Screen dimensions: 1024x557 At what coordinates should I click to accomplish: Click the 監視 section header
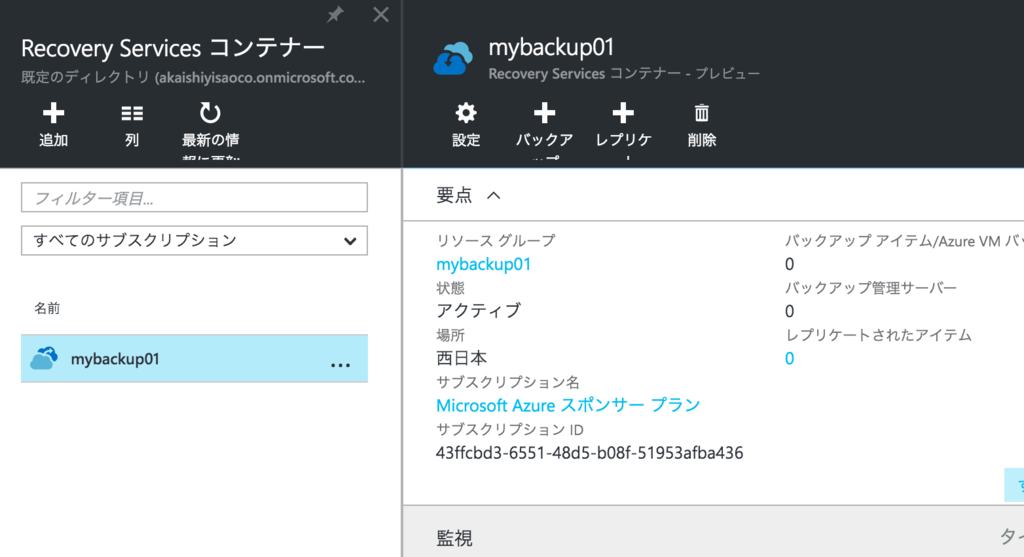tap(454, 539)
